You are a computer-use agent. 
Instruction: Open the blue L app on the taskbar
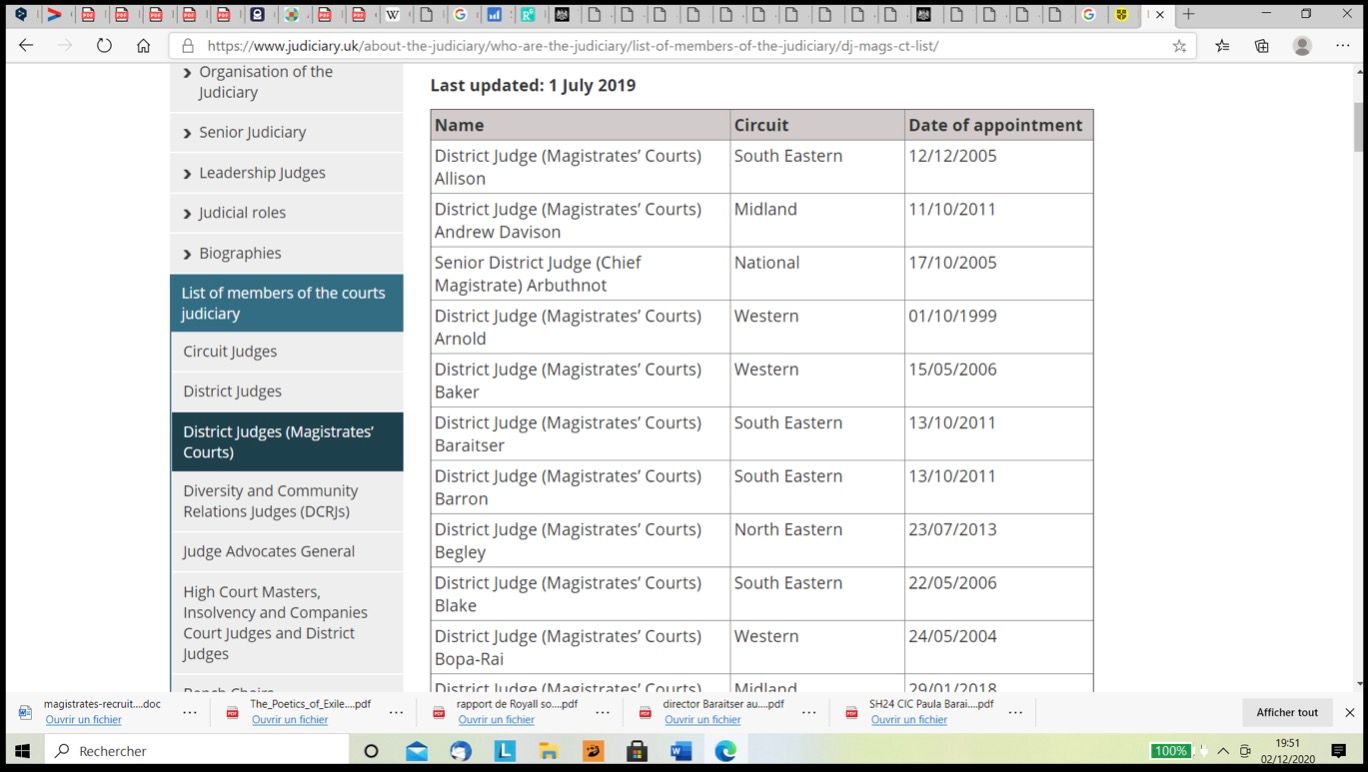[505, 751]
